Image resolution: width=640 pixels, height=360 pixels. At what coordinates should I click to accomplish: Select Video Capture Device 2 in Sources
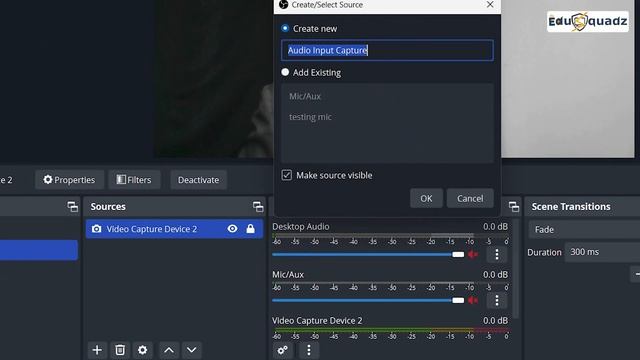click(174, 229)
